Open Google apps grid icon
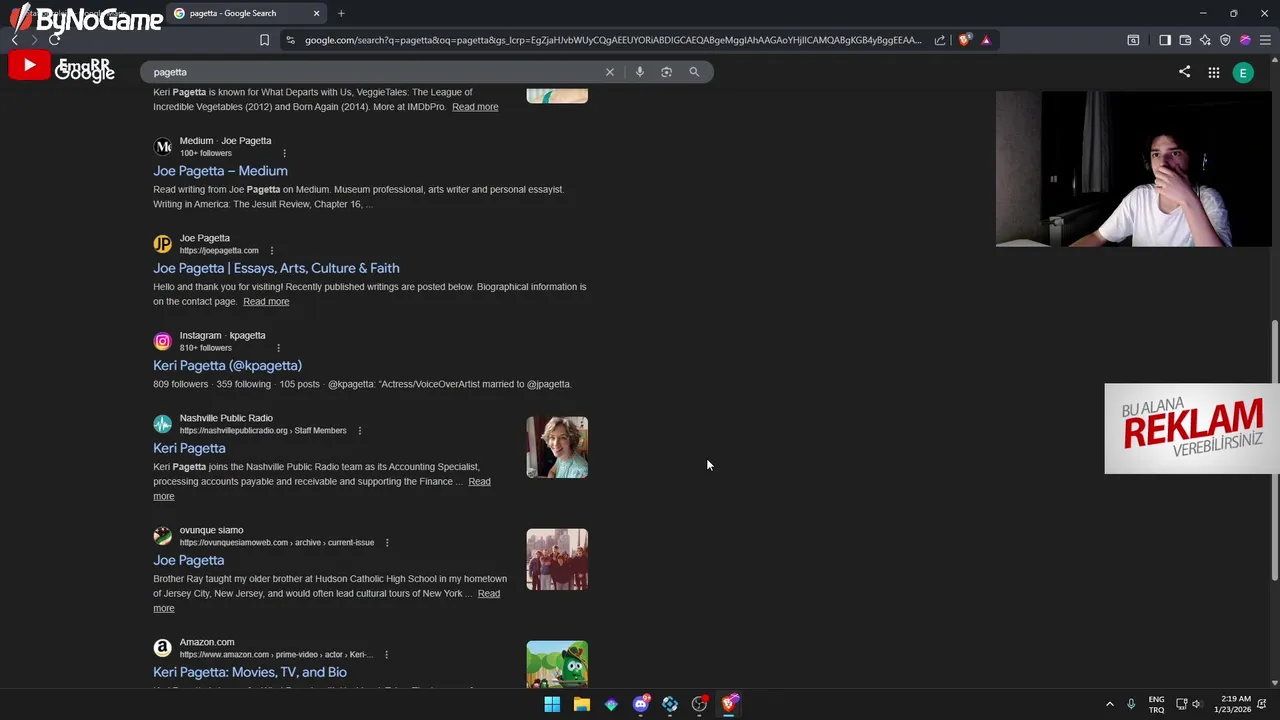 (1213, 72)
